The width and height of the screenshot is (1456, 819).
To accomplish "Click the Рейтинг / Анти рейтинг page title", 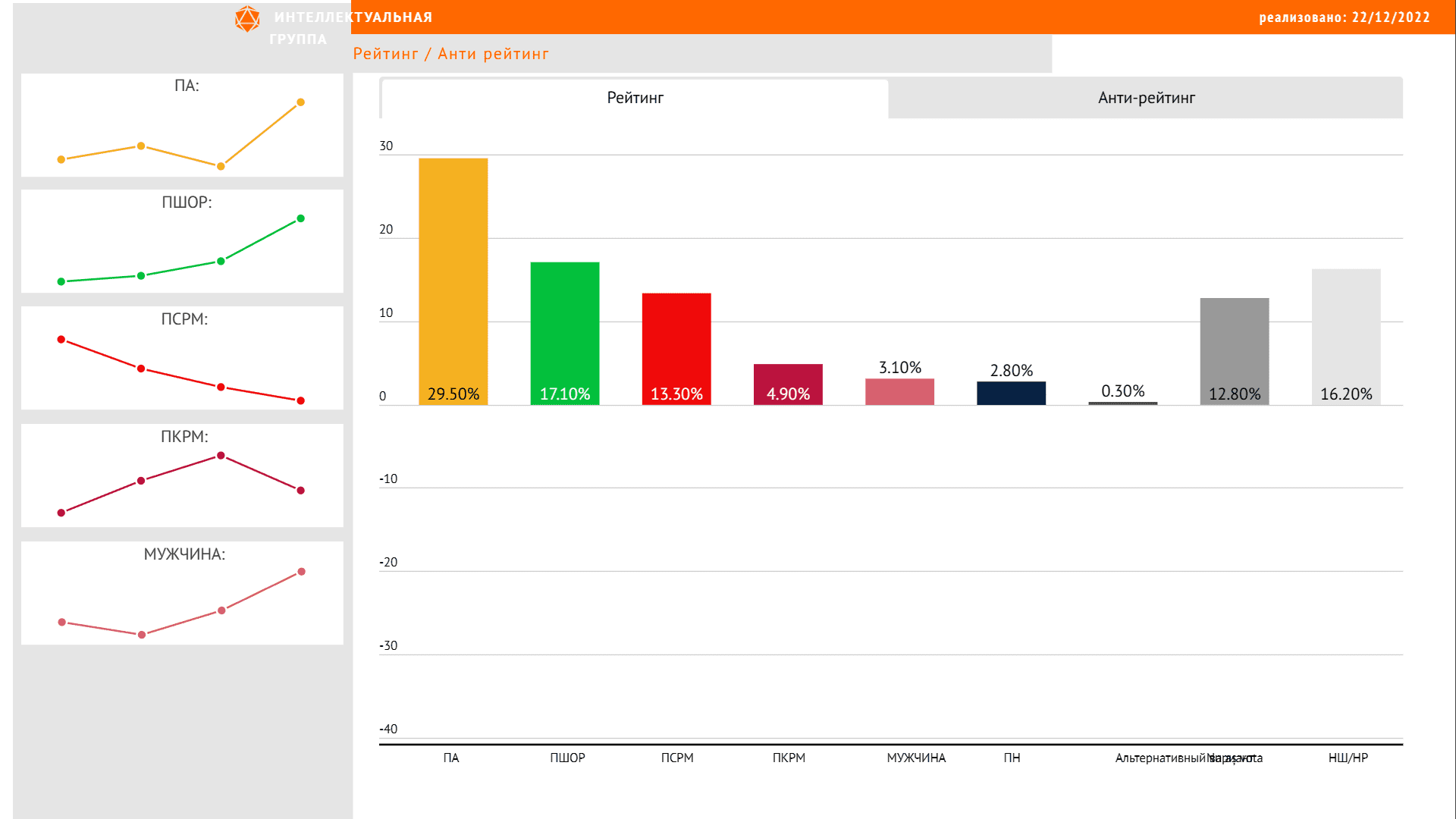I will [x=450, y=54].
